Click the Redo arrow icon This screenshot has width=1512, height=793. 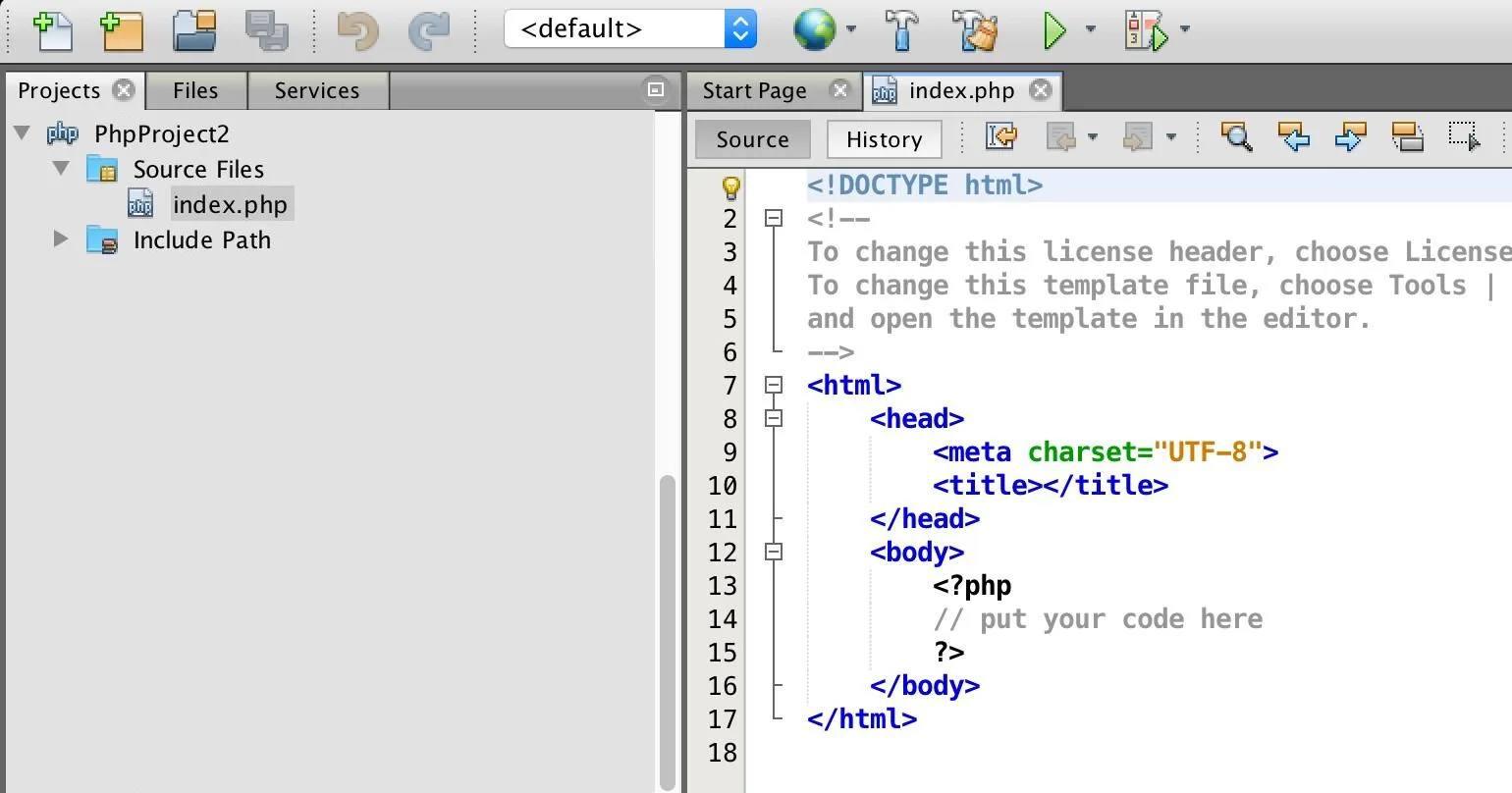[428, 30]
